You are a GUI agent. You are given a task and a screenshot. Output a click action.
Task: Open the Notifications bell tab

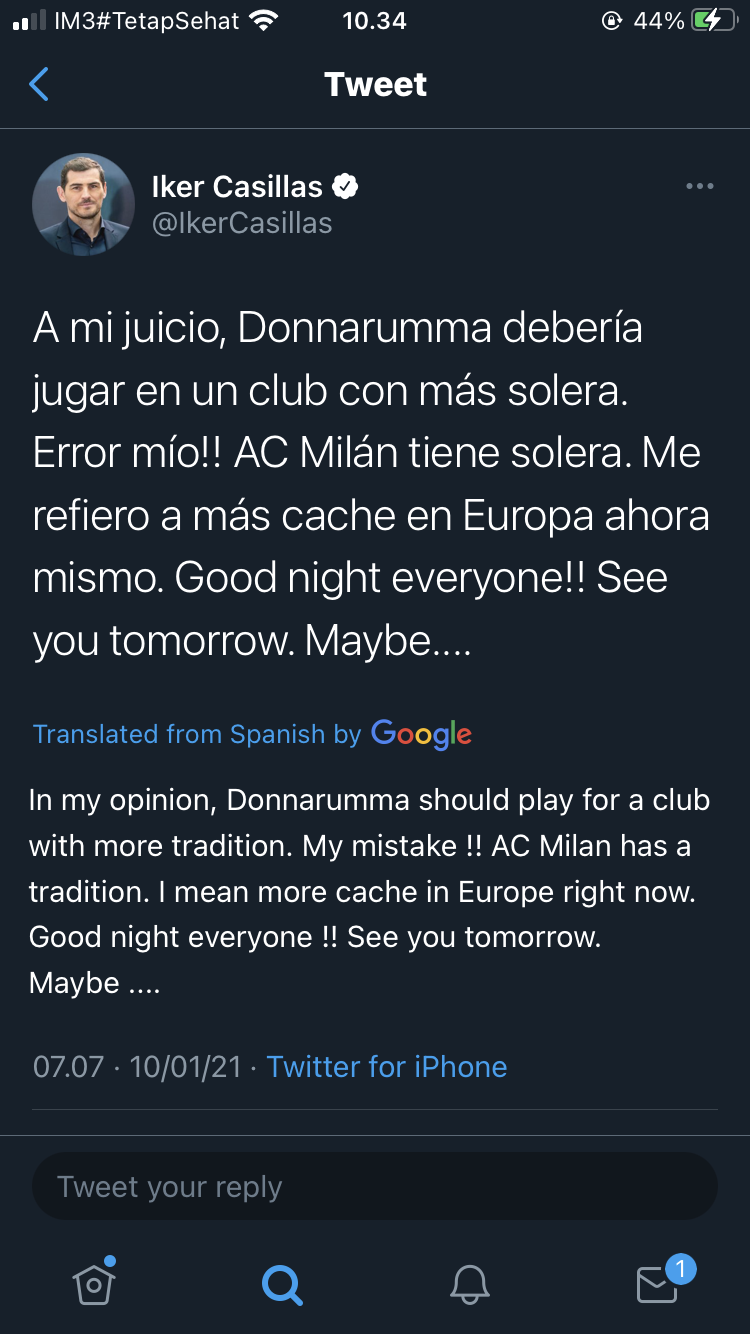(x=469, y=1284)
